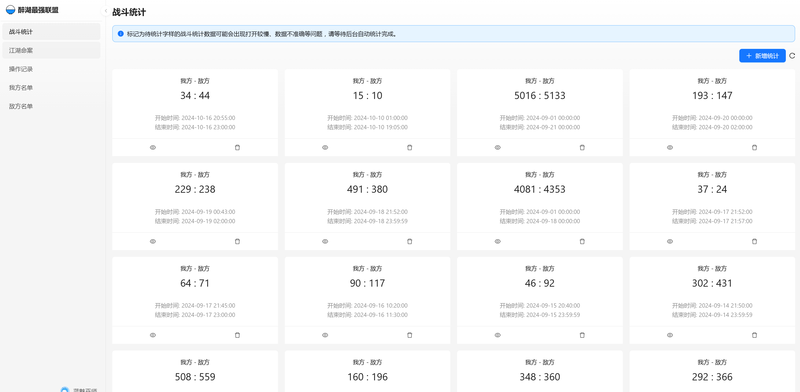Click trash icon on 491 : 380 card
The image size is (800, 392).
(x=410, y=241)
